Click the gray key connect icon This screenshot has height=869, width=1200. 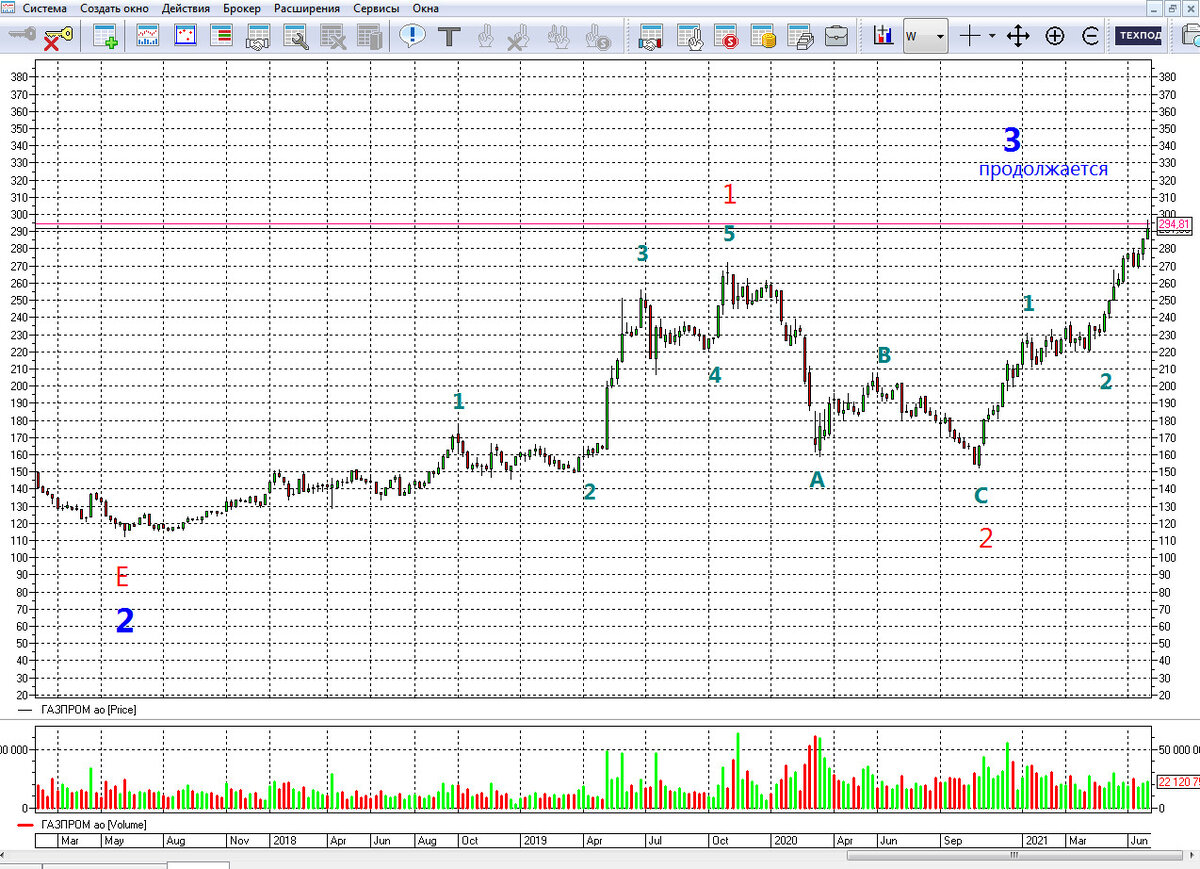[x=22, y=35]
